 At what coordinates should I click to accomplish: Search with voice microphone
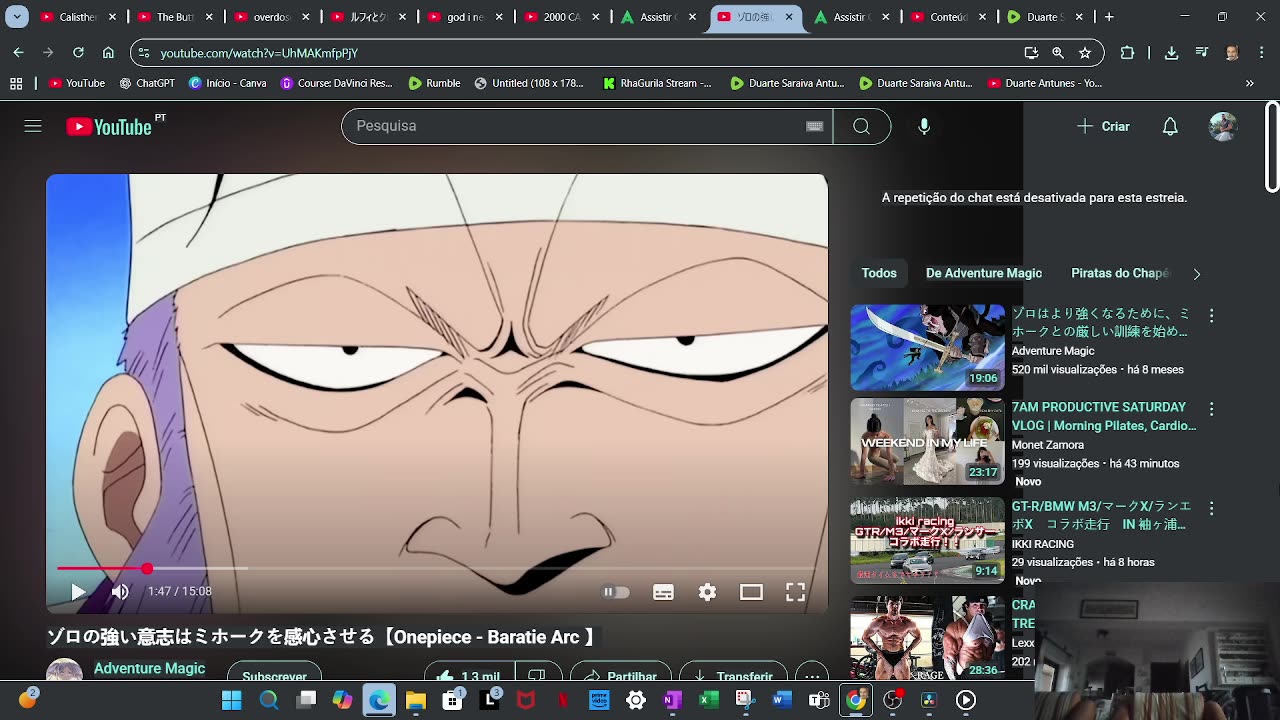pos(924,126)
